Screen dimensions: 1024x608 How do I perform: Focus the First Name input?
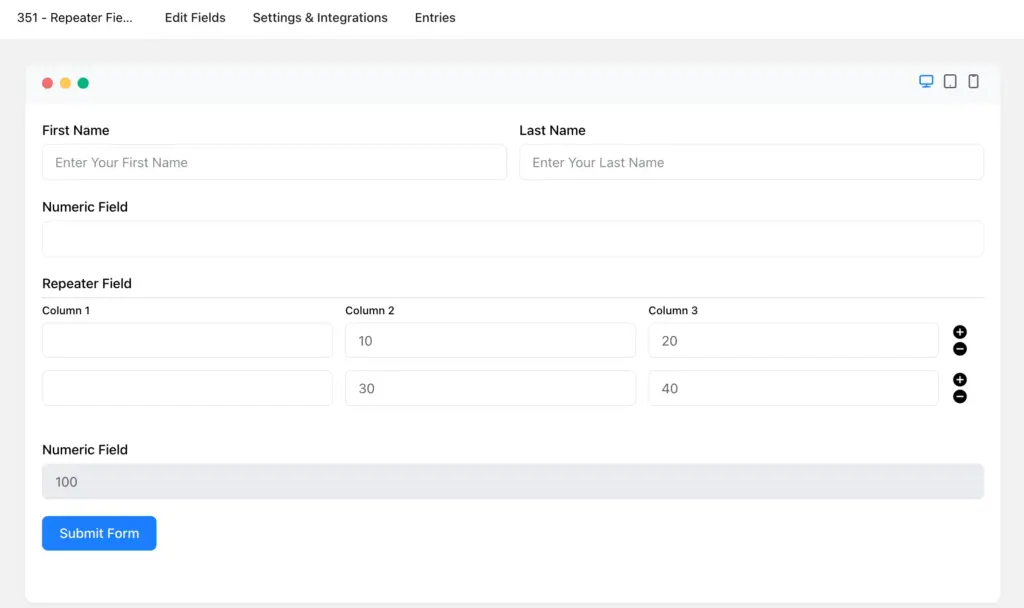click(274, 162)
